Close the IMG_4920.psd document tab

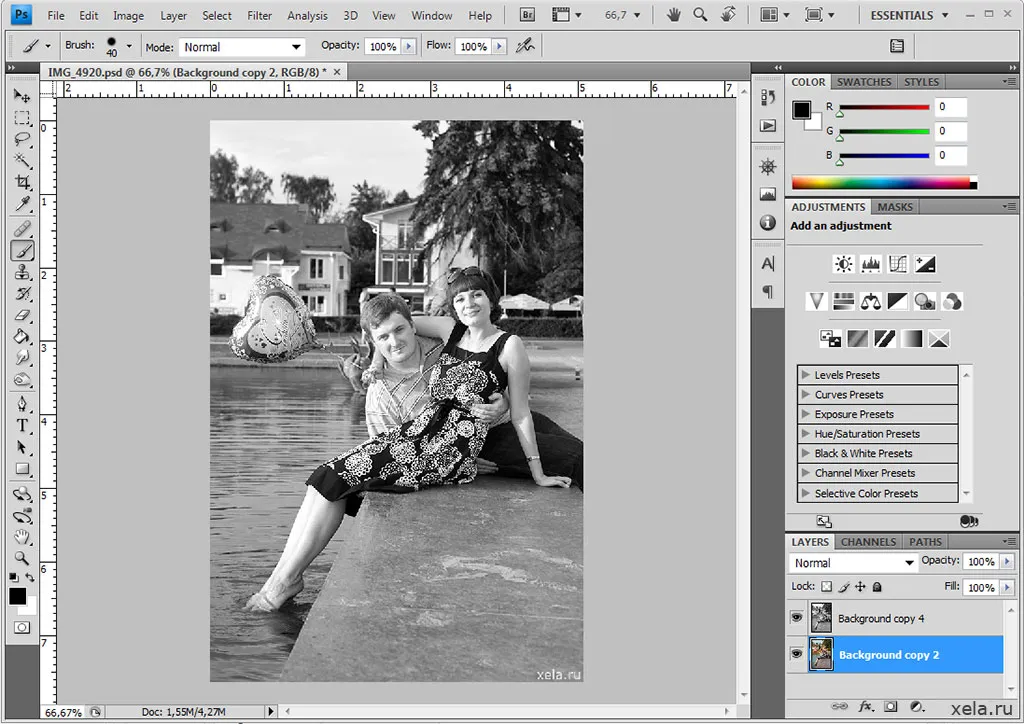pyautogui.click(x=337, y=72)
